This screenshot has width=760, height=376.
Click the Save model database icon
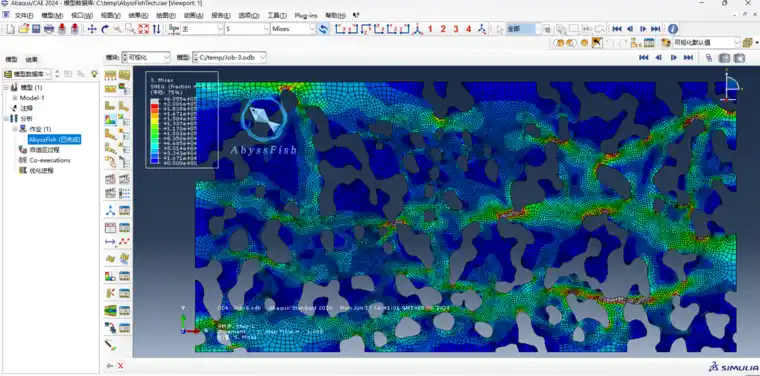tap(36, 29)
